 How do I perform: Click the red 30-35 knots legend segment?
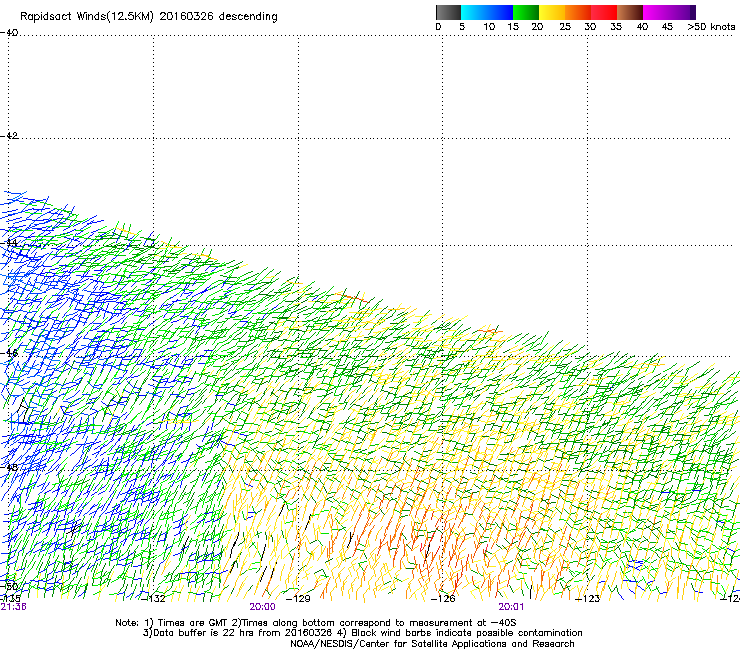pyautogui.click(x=604, y=12)
